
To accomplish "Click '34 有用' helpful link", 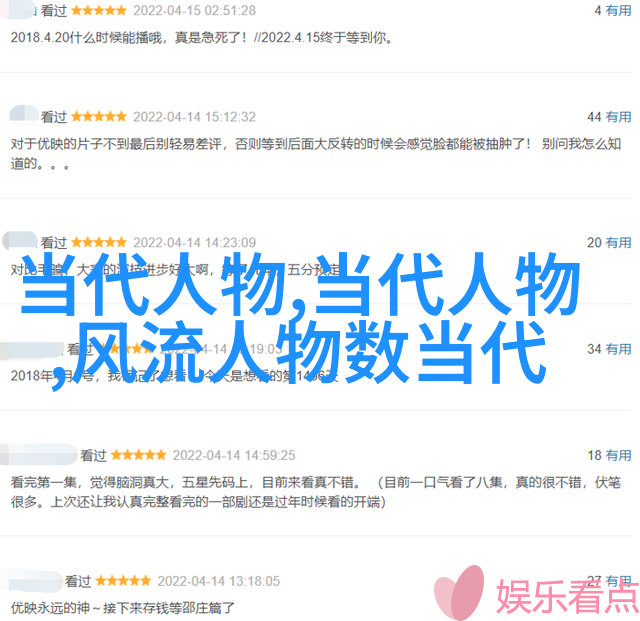I will coord(609,349).
